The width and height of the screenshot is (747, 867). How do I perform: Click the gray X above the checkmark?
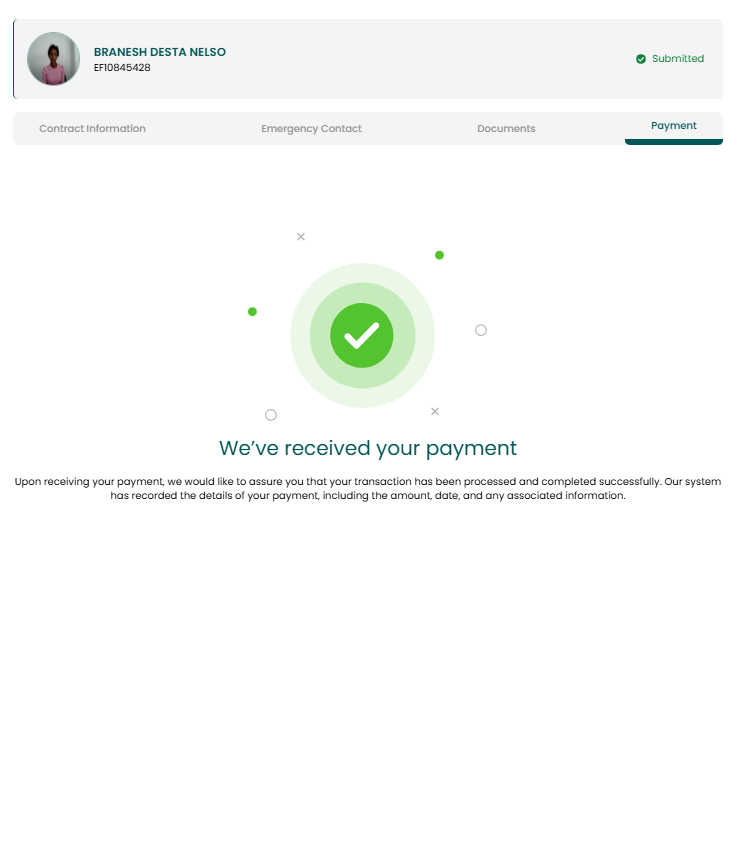(301, 237)
